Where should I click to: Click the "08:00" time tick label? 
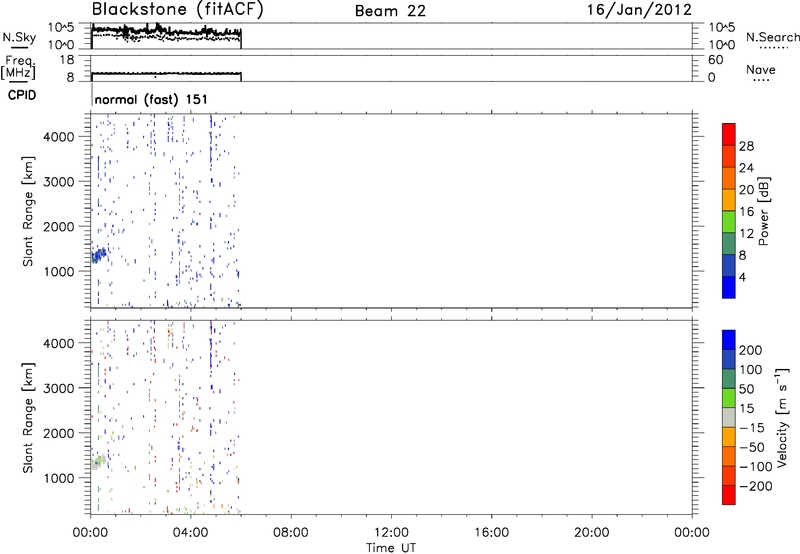pyautogui.click(x=291, y=533)
